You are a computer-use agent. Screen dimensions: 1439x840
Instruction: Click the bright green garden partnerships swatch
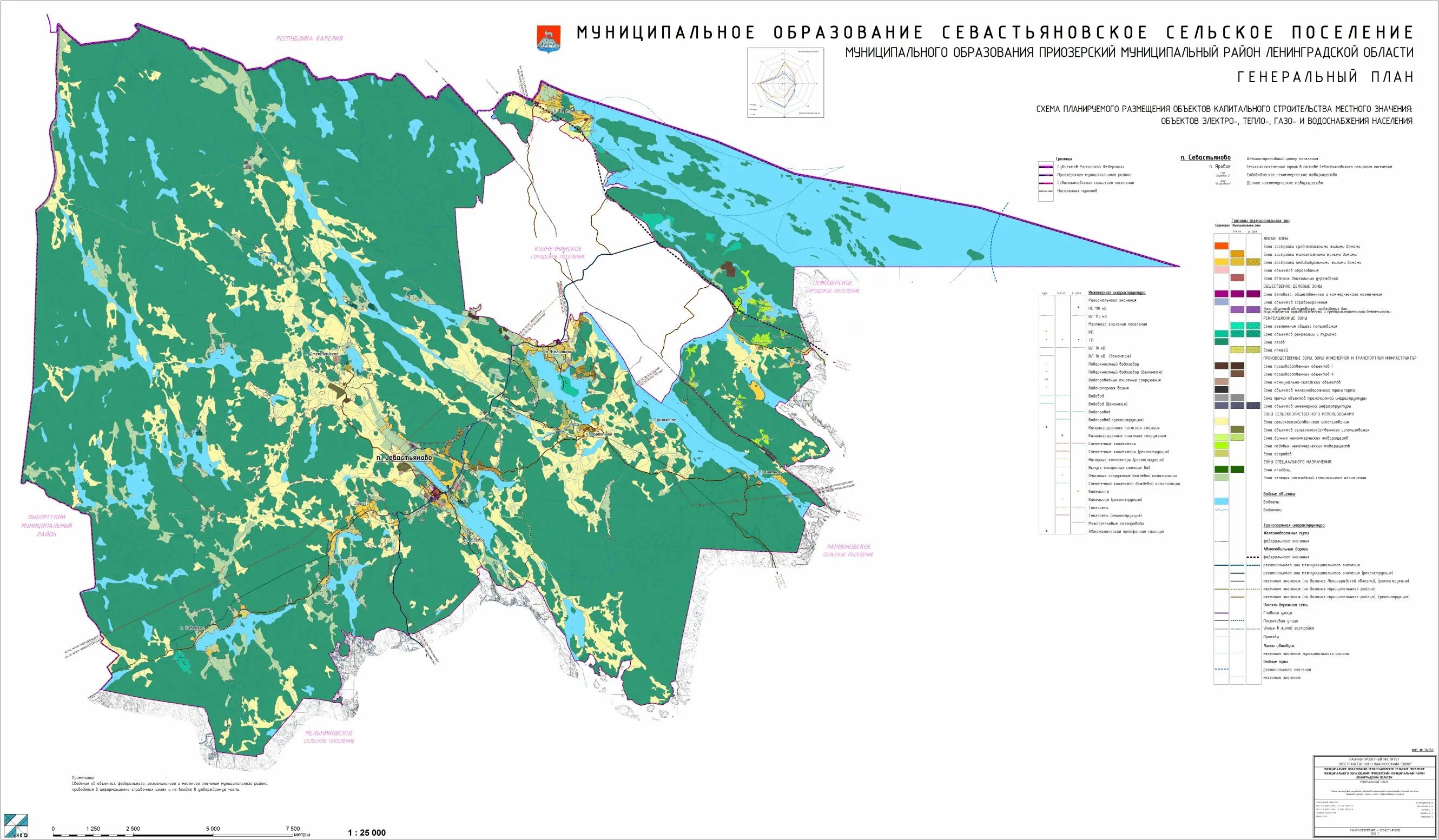(x=1222, y=445)
